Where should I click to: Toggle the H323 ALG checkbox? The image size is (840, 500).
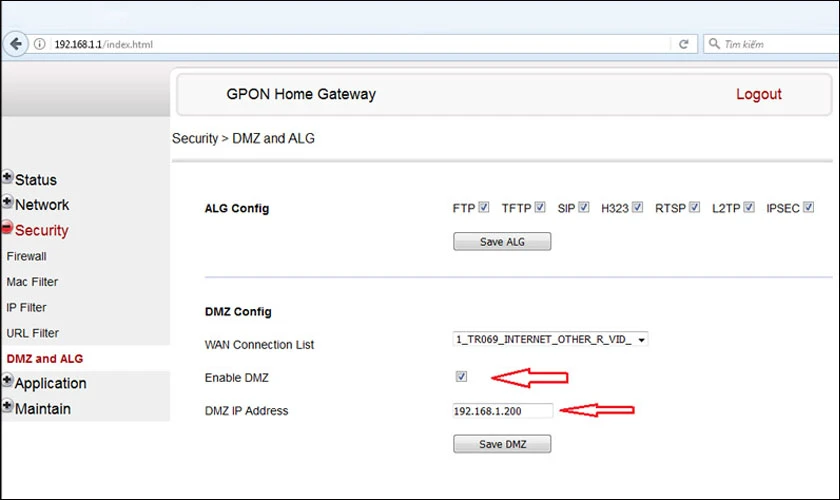click(638, 207)
